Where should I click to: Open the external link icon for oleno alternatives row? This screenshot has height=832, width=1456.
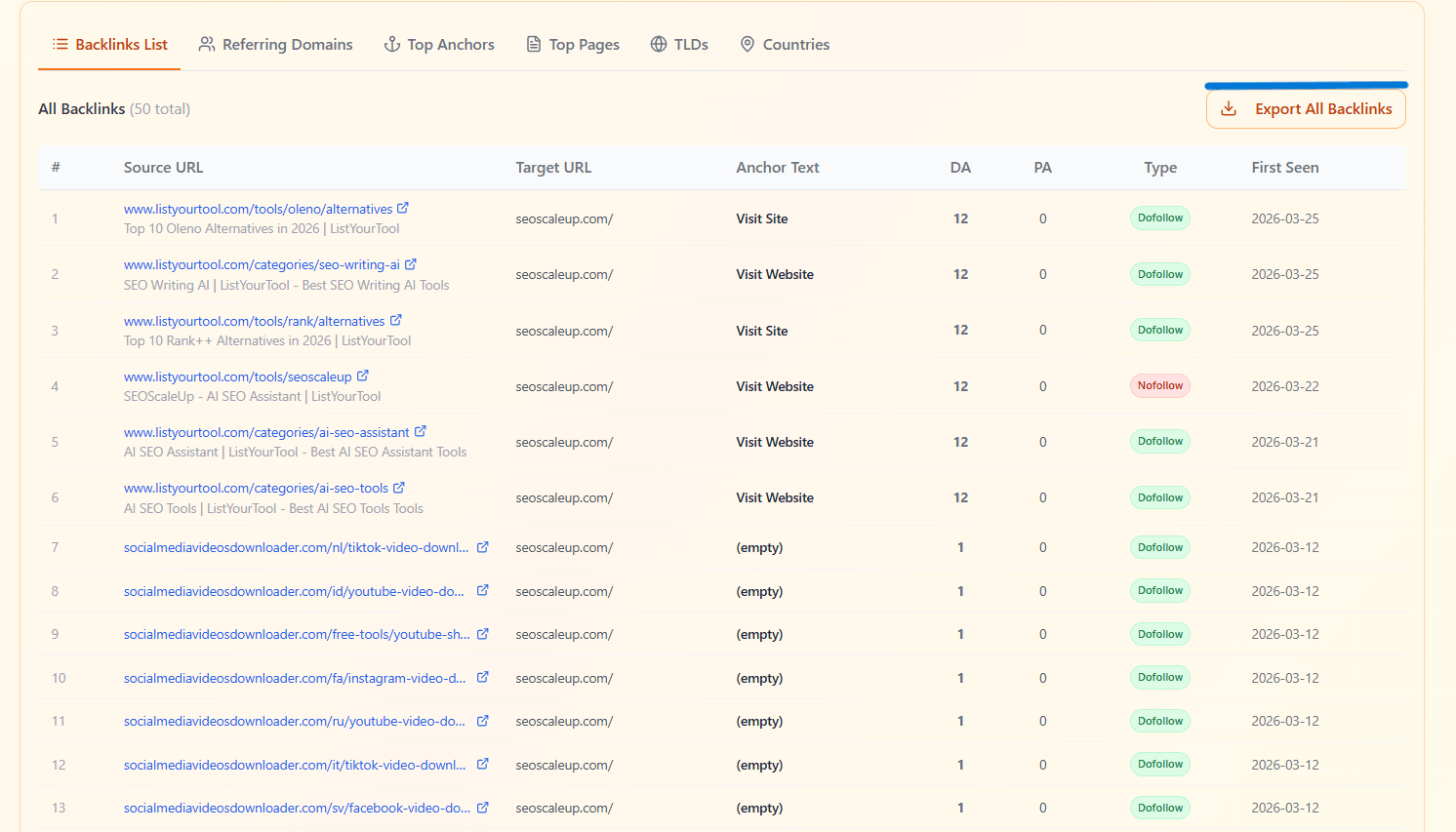(x=404, y=207)
